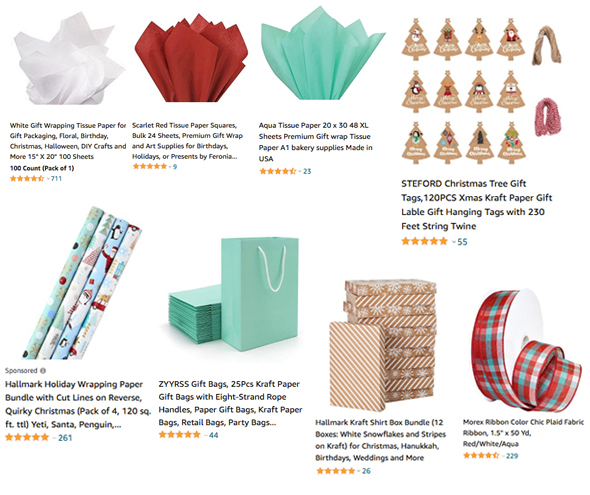The image size is (590, 495).
Task: Open the teal ZYYRSS gift bags image
Action: [x=233, y=294]
